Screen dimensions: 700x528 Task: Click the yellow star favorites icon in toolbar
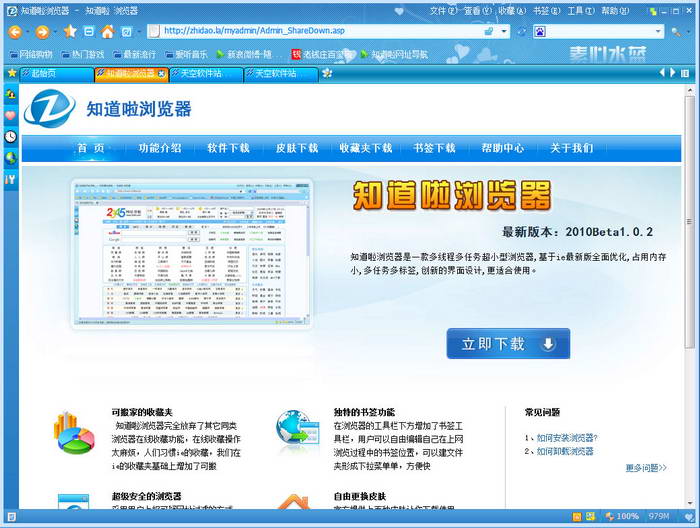(x=70, y=31)
